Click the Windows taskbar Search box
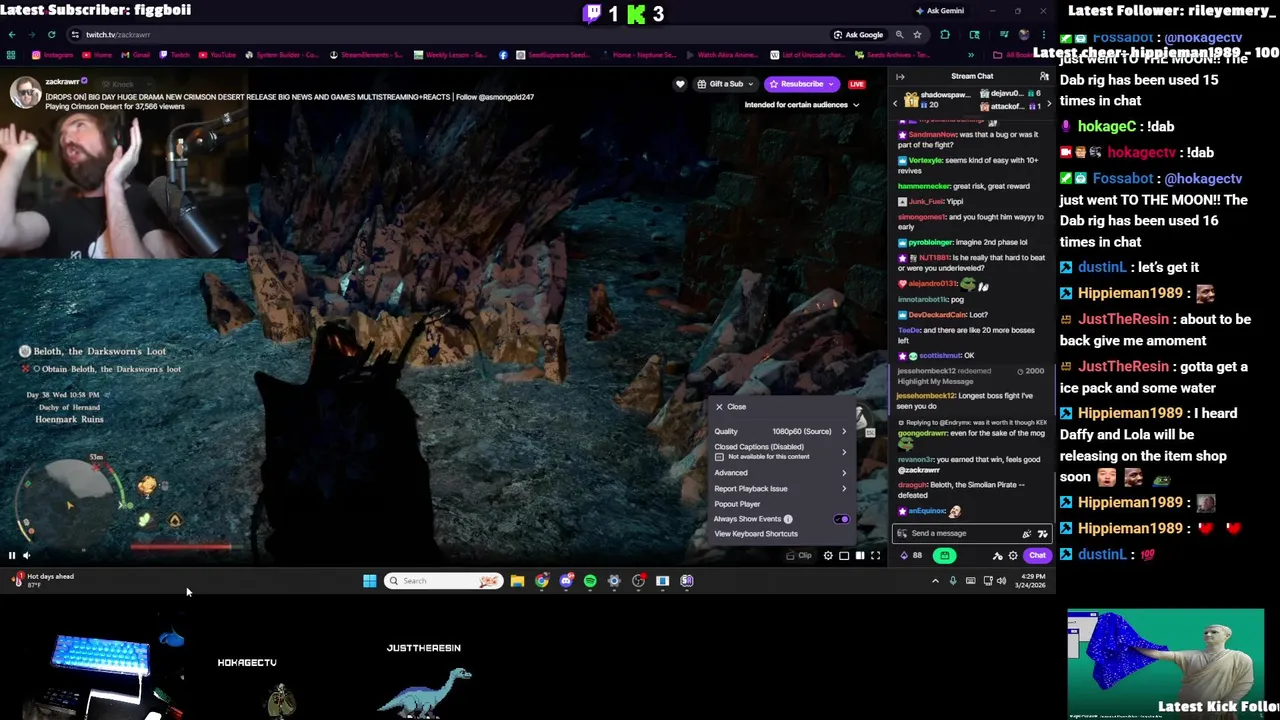 pos(443,581)
